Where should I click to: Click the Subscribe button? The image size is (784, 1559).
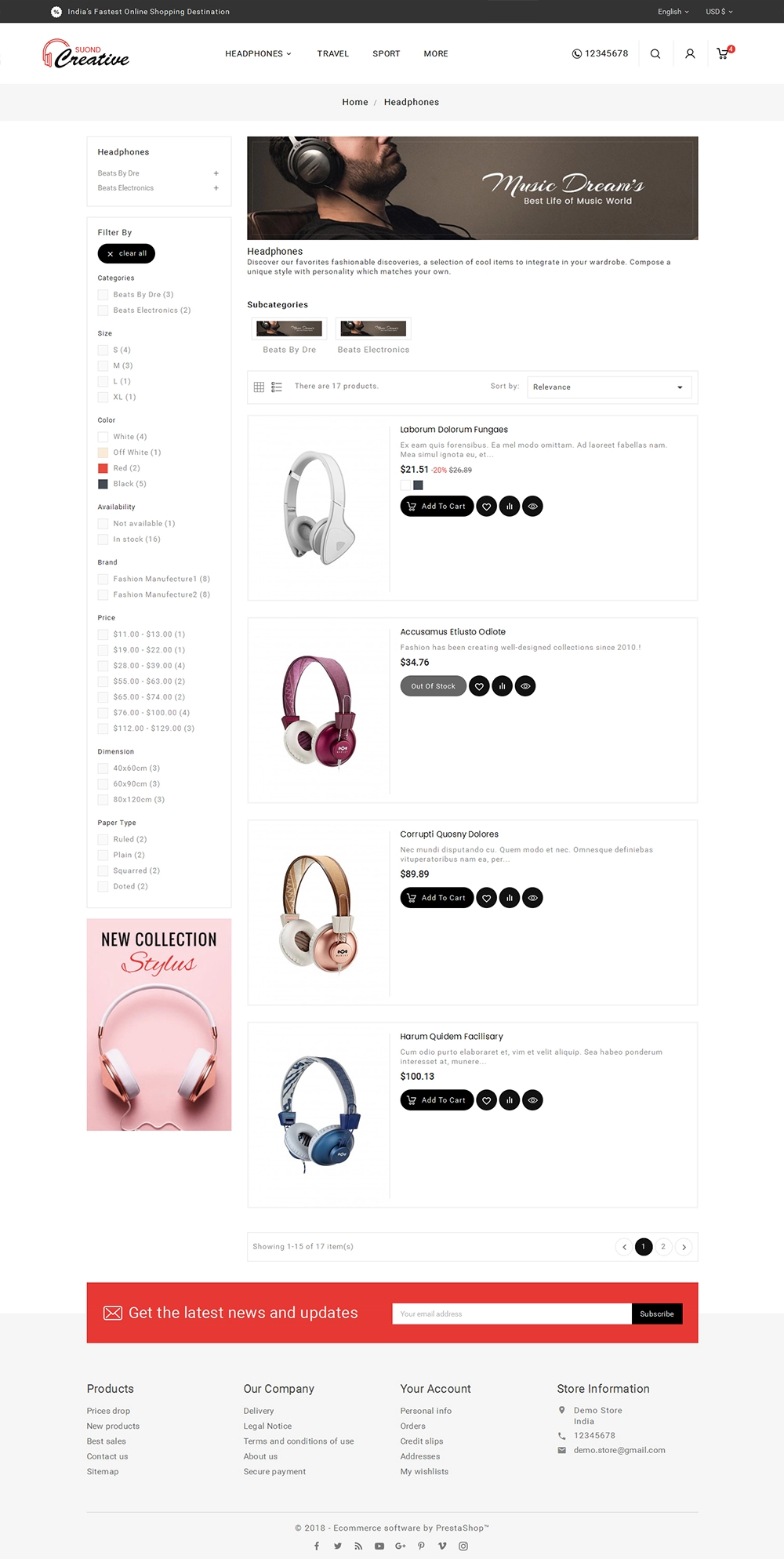pos(657,1314)
